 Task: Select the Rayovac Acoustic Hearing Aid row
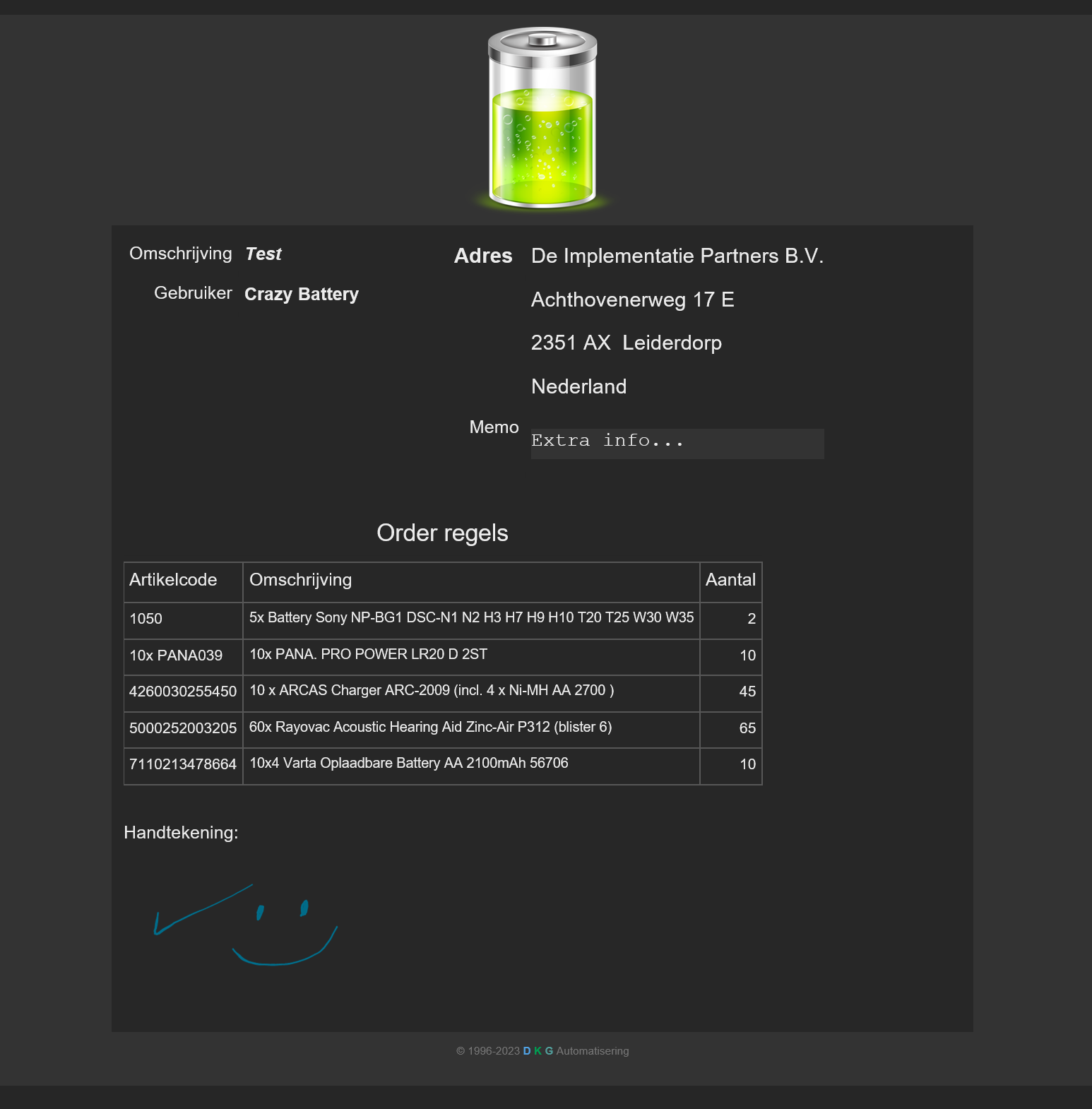tap(430, 727)
